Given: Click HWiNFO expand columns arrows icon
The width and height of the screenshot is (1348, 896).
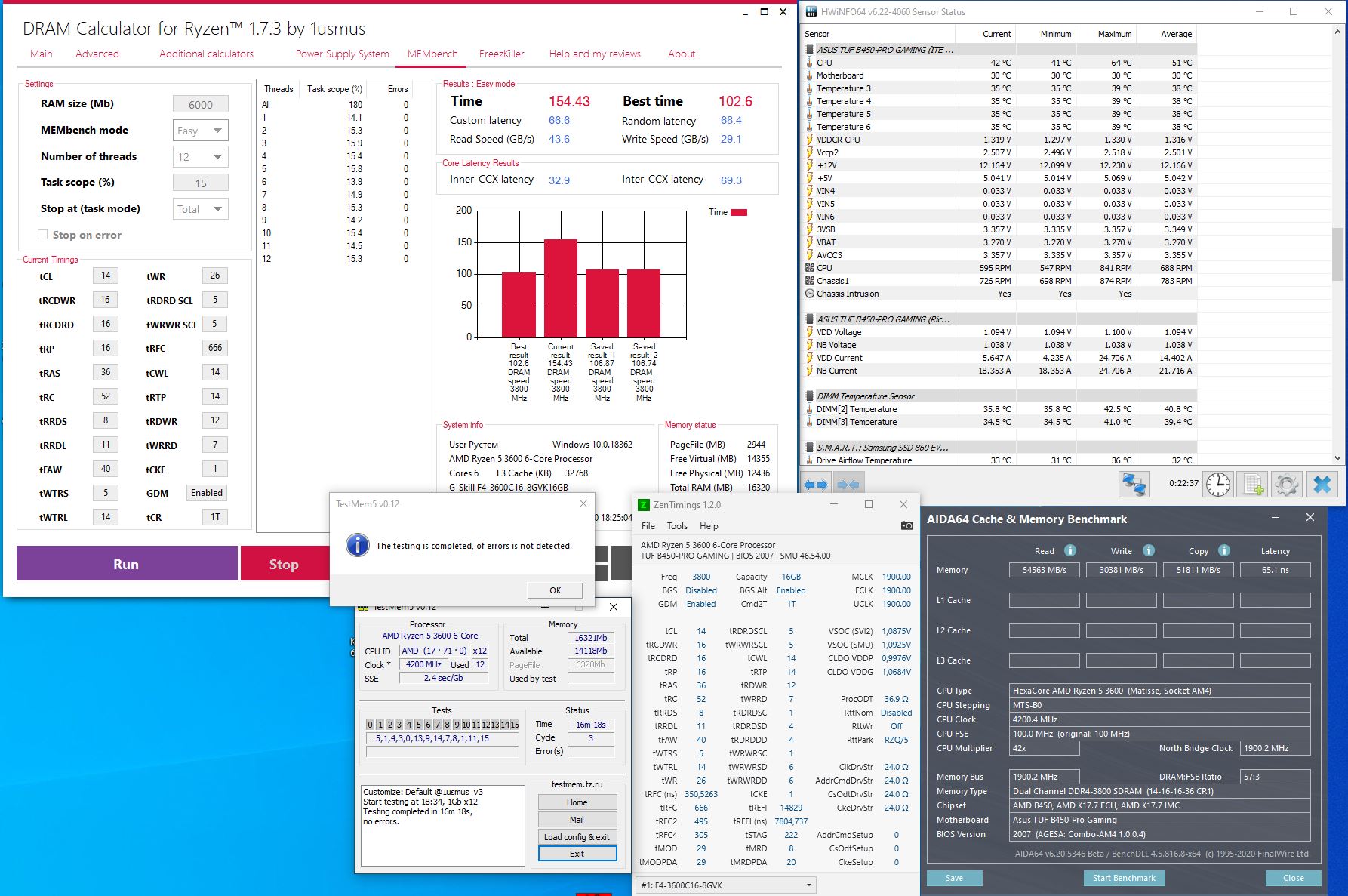Looking at the screenshot, I should 816,485.
